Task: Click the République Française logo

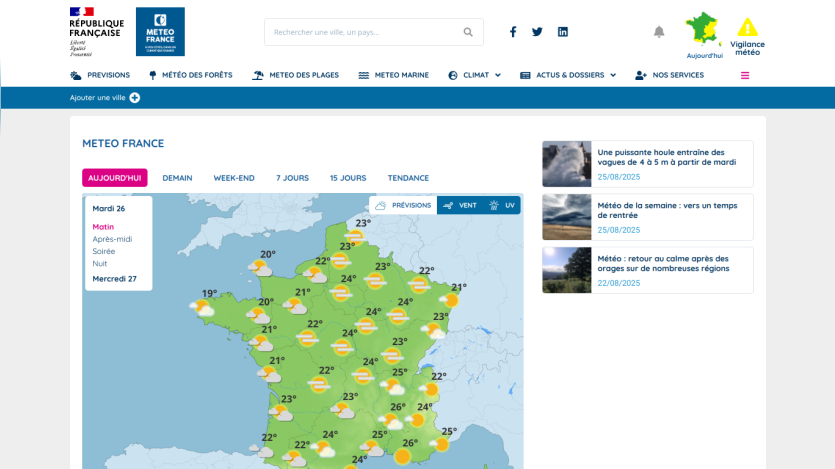Action: pos(96,31)
